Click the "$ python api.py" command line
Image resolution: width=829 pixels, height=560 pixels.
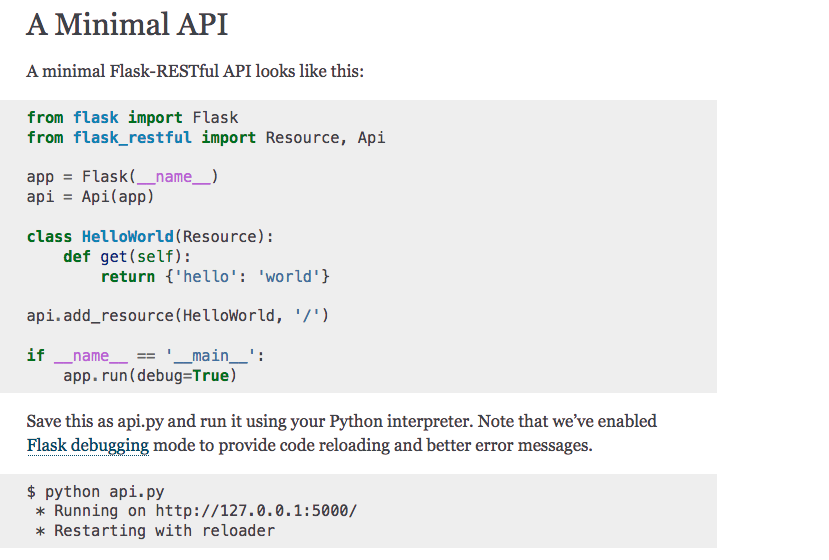click(x=95, y=492)
